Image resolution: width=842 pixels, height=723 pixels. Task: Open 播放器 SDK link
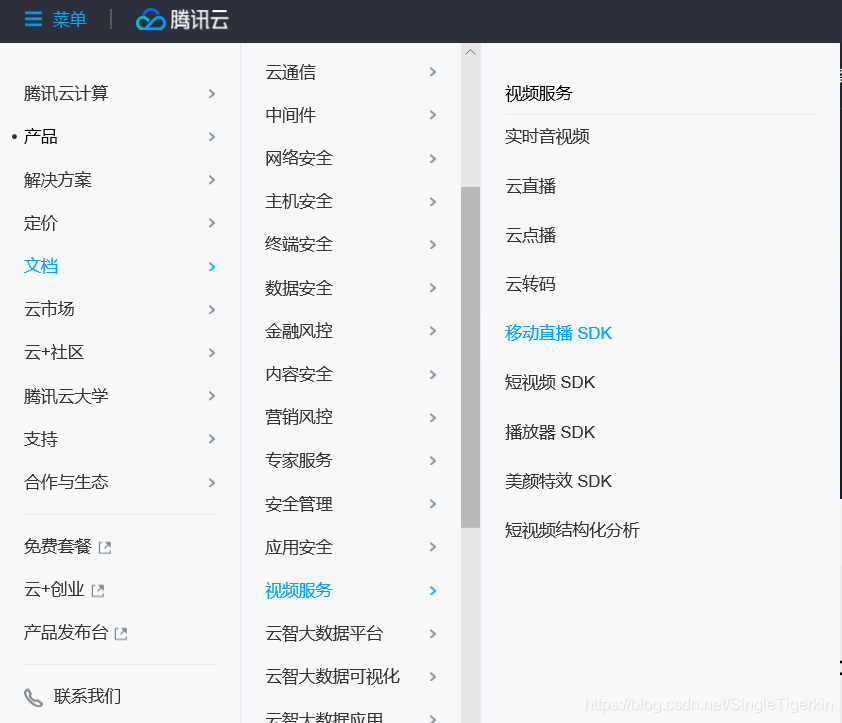tap(550, 432)
